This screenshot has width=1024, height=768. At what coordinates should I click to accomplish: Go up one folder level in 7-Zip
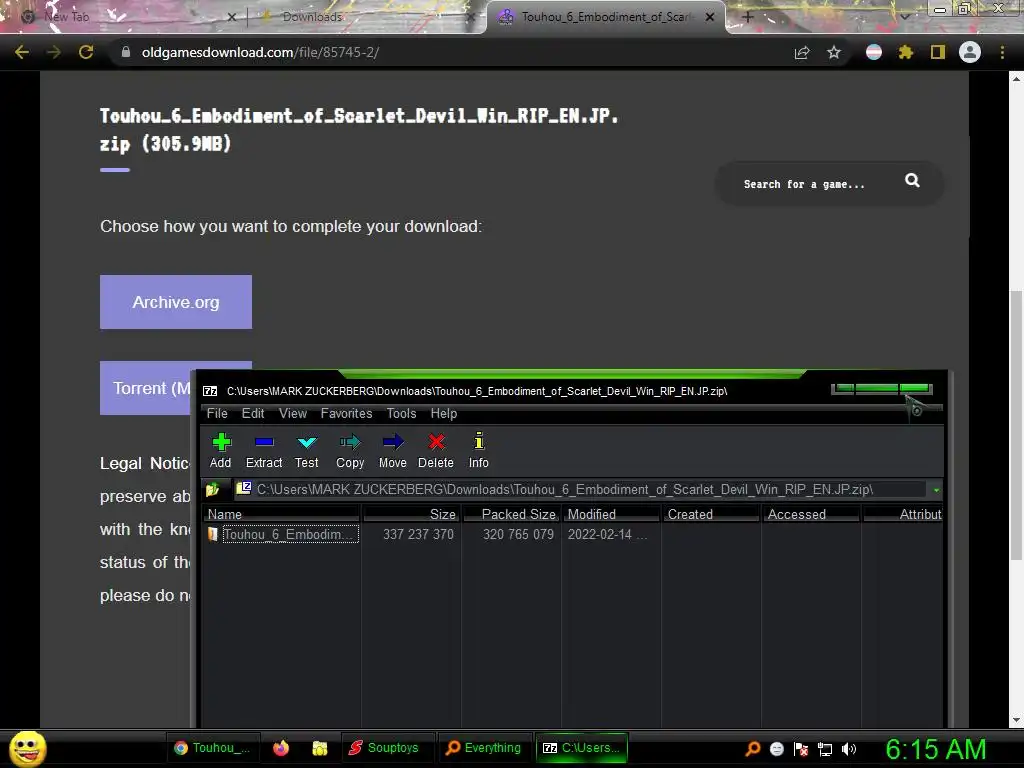pos(213,489)
